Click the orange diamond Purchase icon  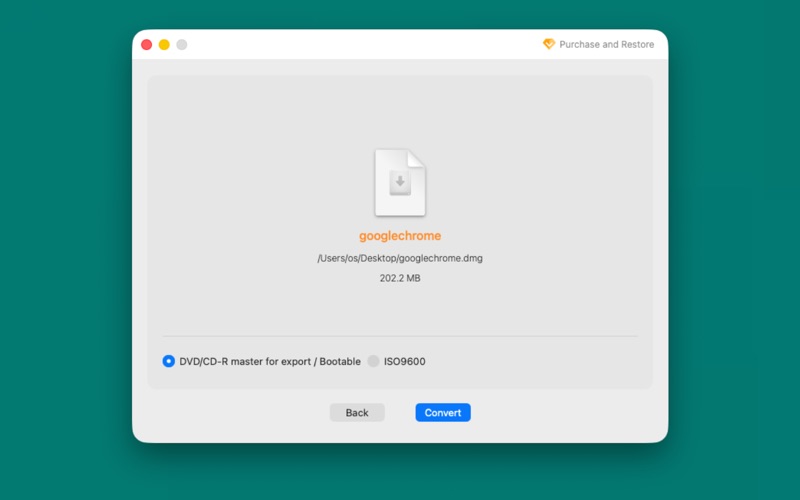548,44
